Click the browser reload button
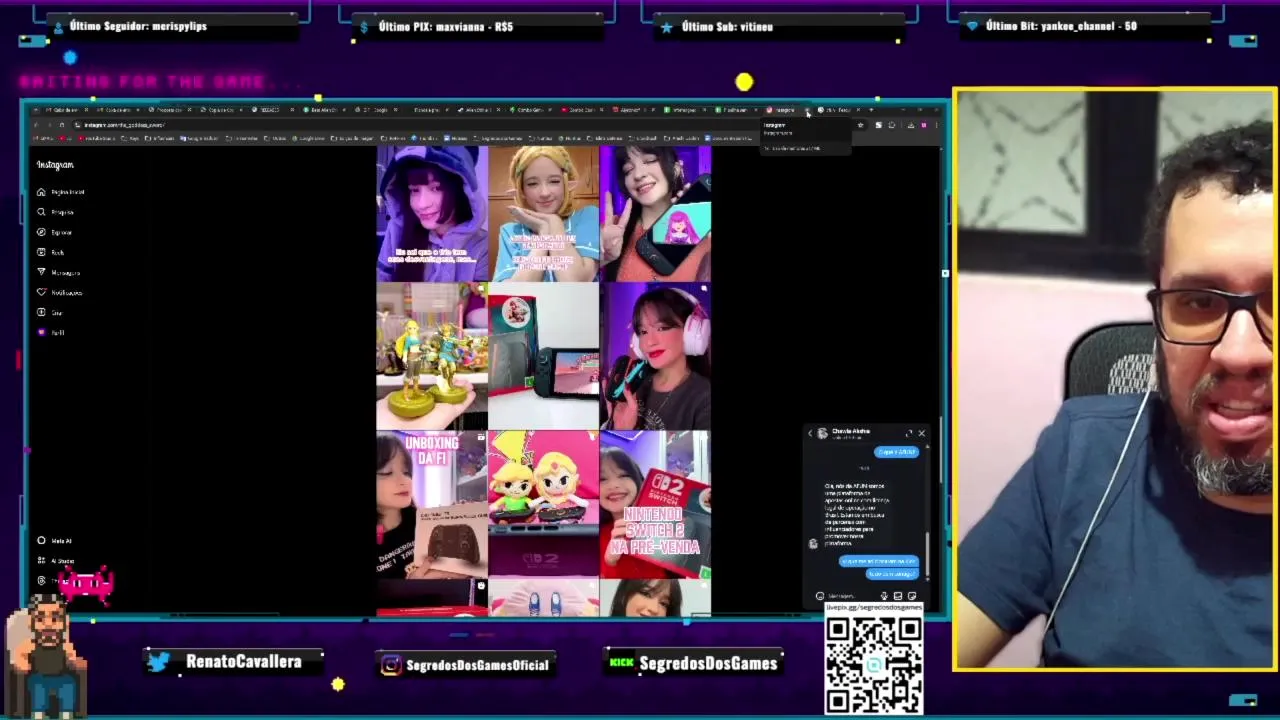 pyautogui.click(x=62, y=125)
